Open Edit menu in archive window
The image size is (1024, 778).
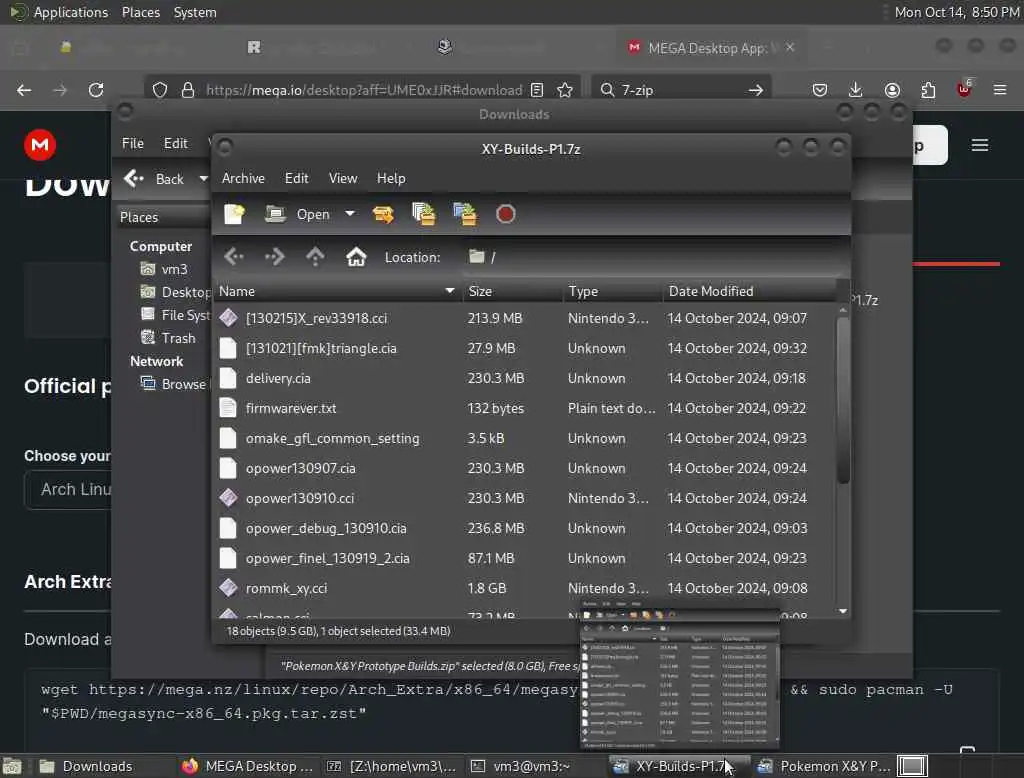(296, 178)
